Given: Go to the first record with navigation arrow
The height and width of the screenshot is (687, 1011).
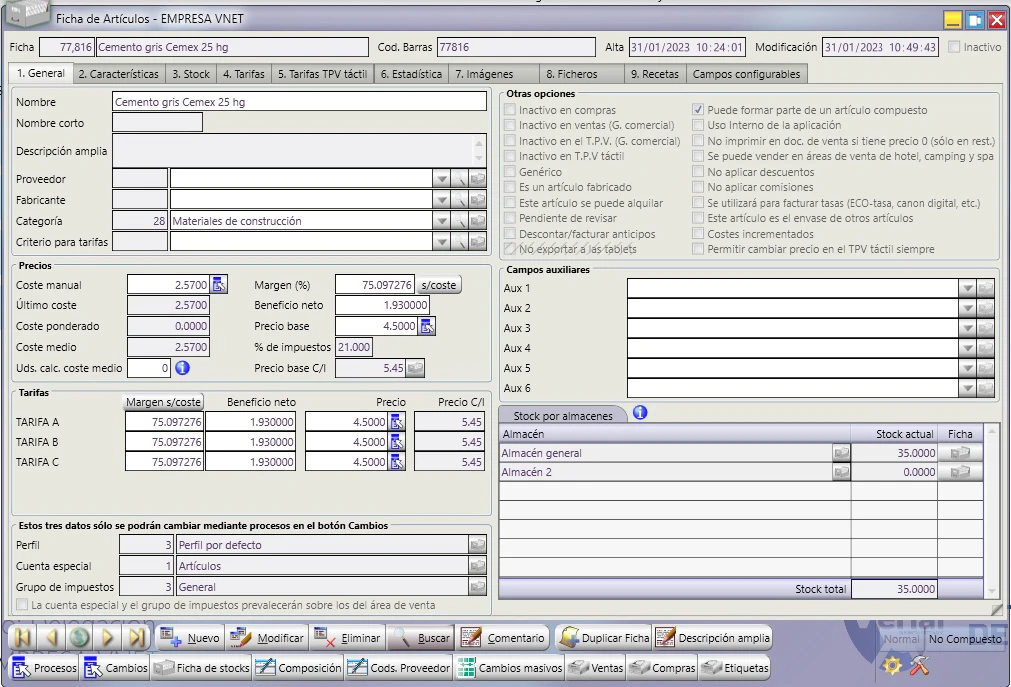Looking at the screenshot, I should [23, 638].
